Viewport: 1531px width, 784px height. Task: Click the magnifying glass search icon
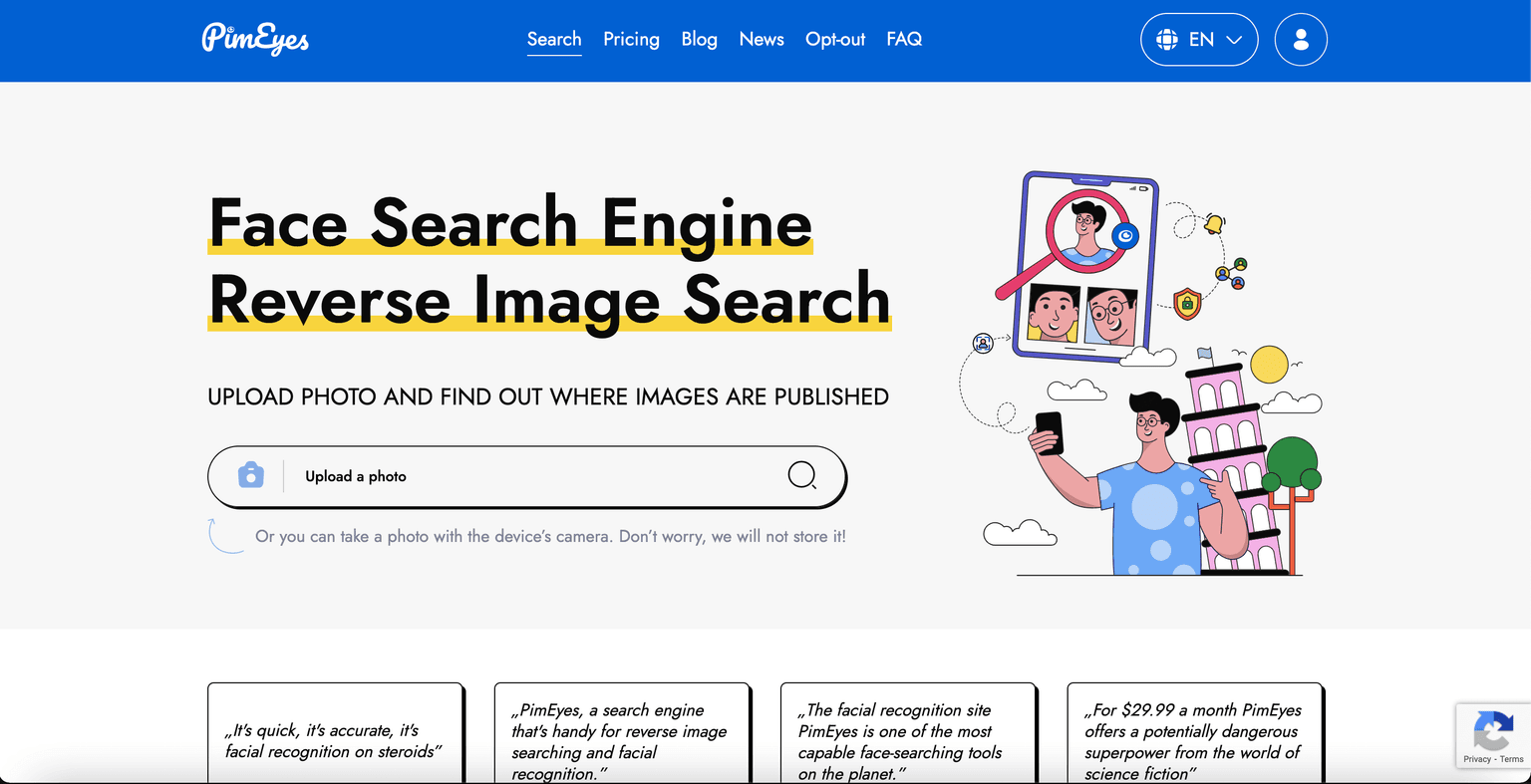tap(802, 475)
